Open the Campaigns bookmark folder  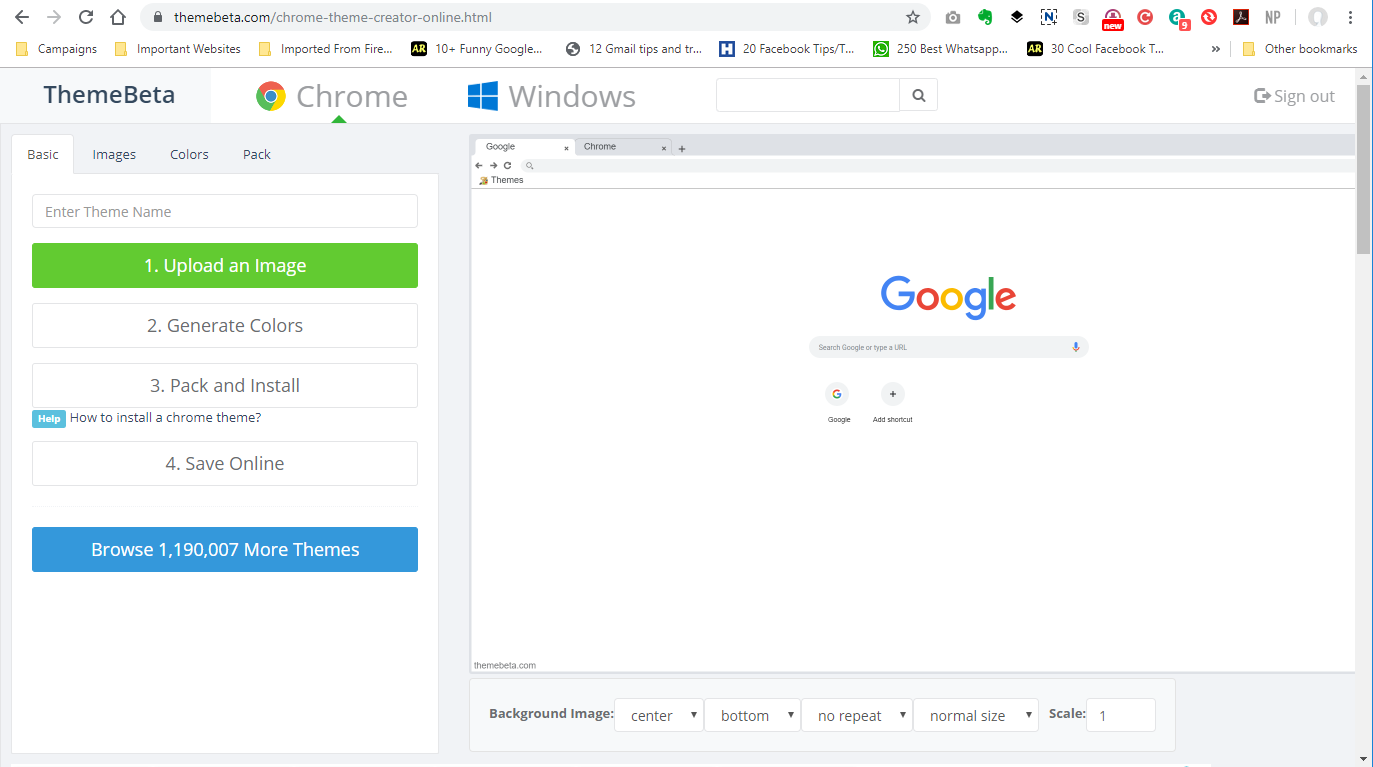(x=57, y=48)
